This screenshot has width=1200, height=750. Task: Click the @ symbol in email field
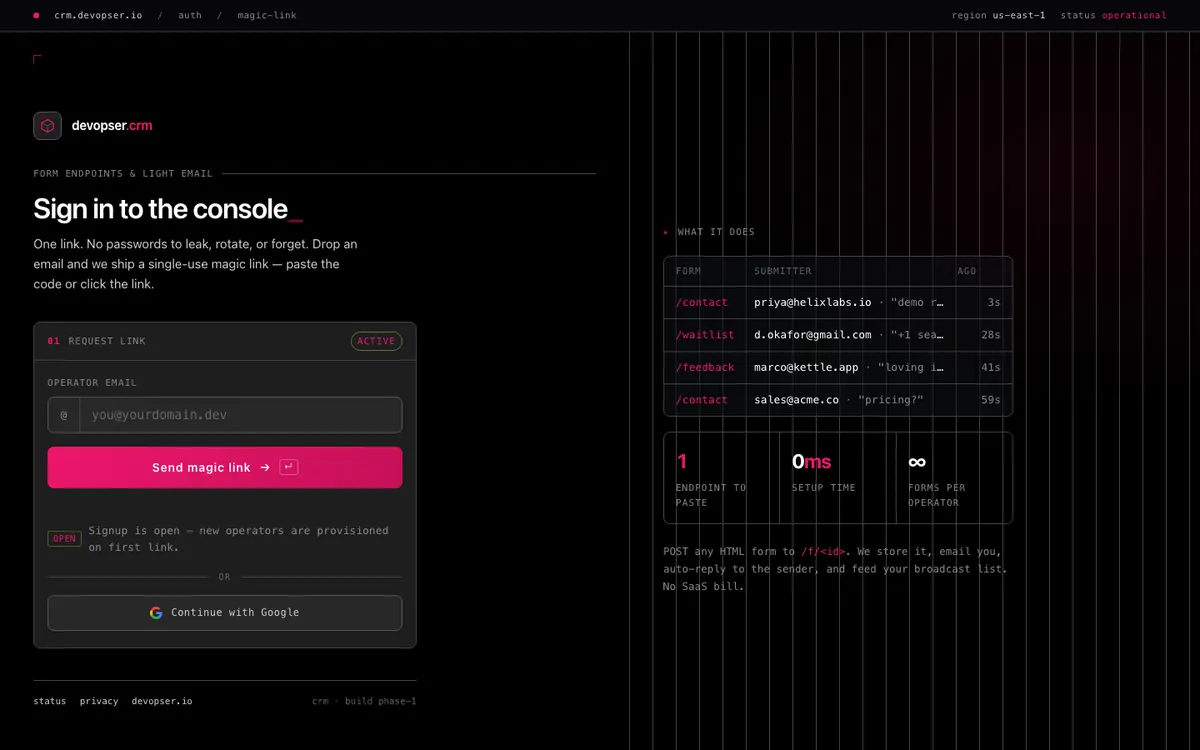tap(64, 415)
